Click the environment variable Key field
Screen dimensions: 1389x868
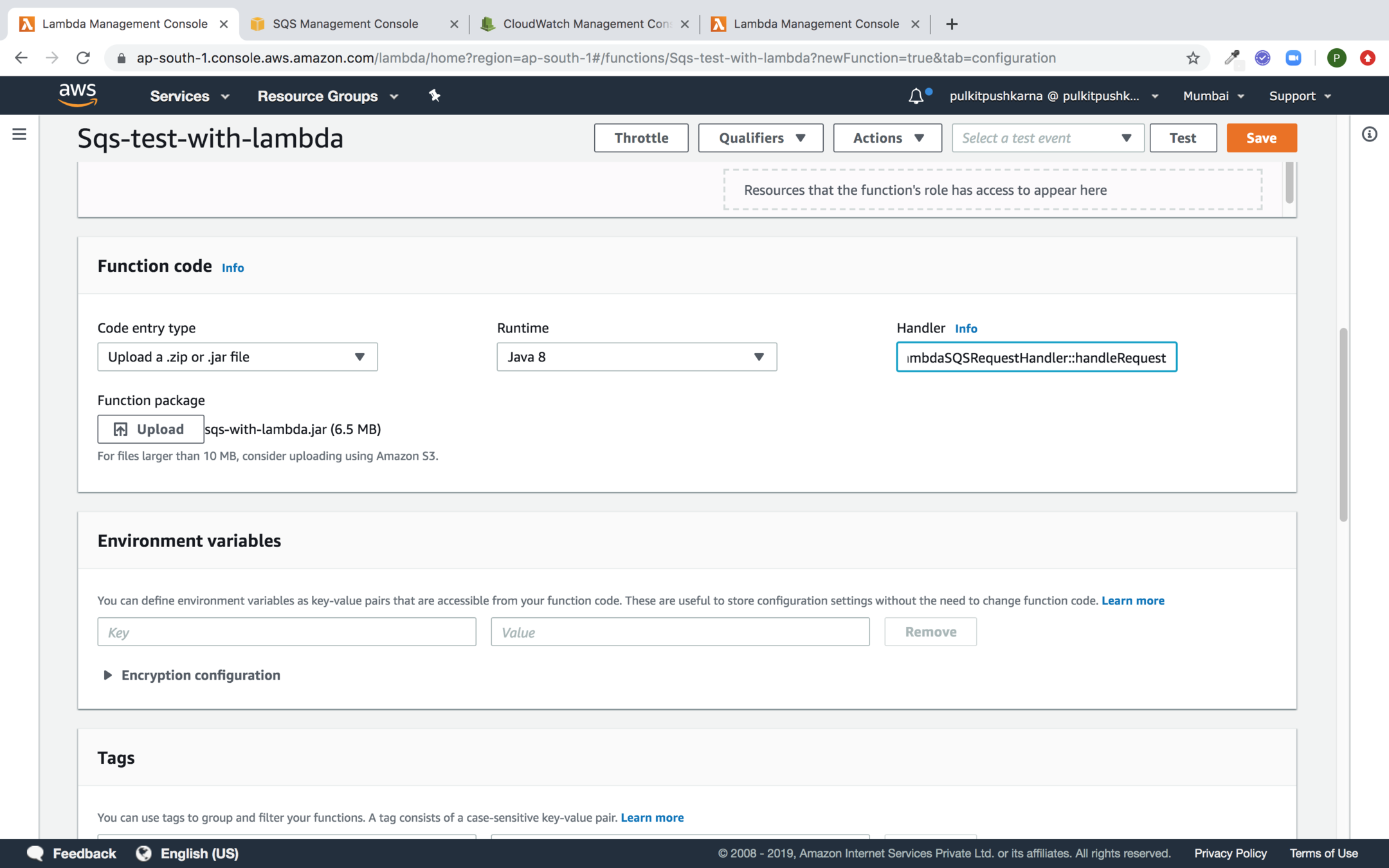287,632
